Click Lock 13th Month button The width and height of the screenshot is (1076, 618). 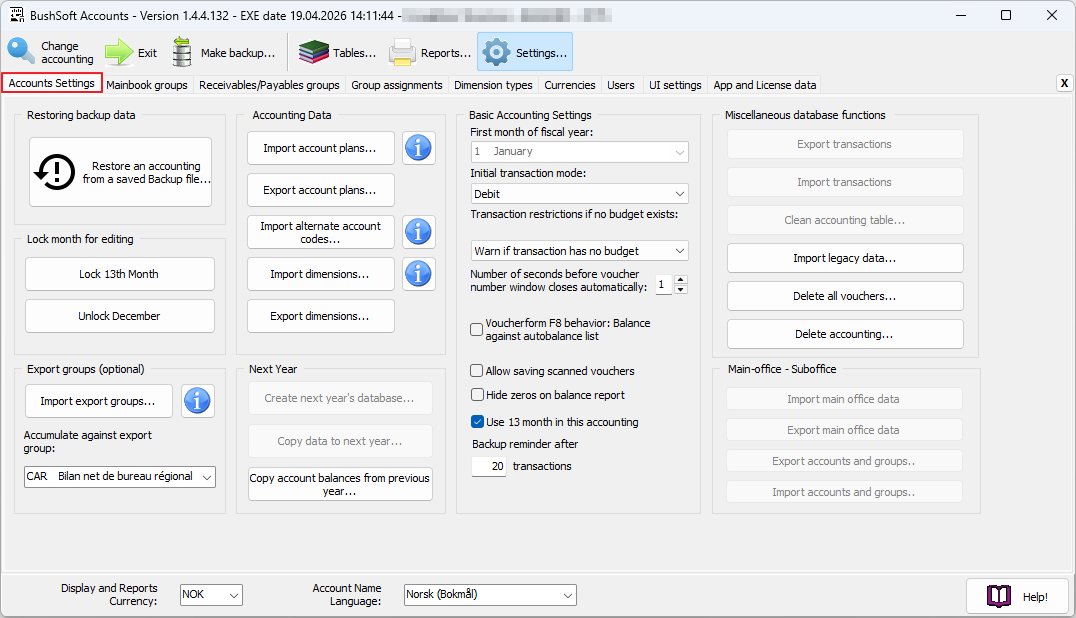click(x=119, y=274)
